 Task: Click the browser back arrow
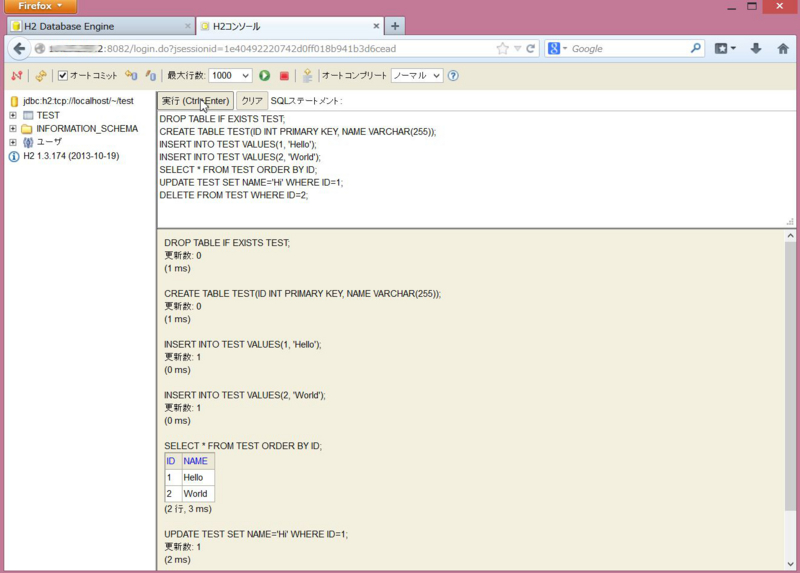click(x=19, y=48)
